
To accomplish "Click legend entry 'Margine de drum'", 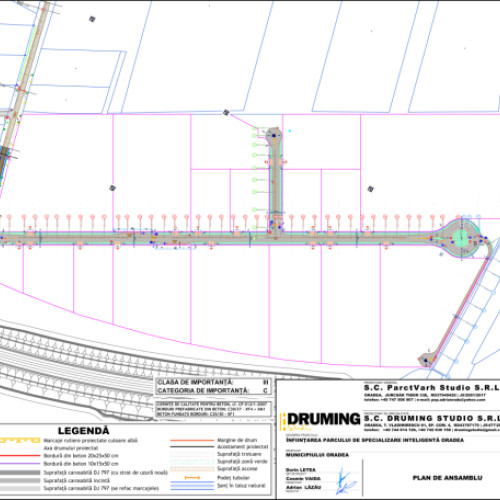I will [x=237, y=440].
